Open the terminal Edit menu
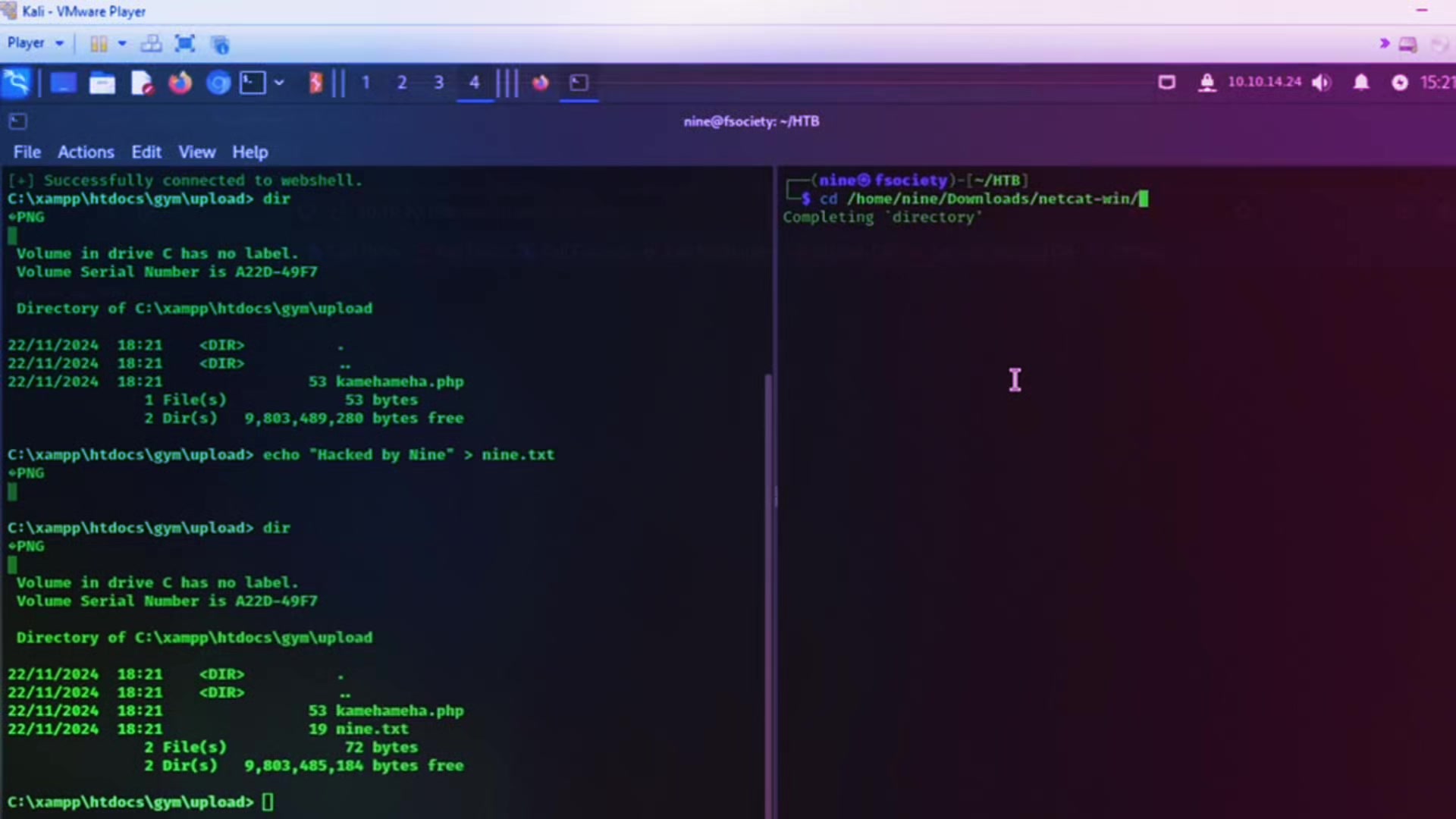1456x819 pixels. click(146, 152)
